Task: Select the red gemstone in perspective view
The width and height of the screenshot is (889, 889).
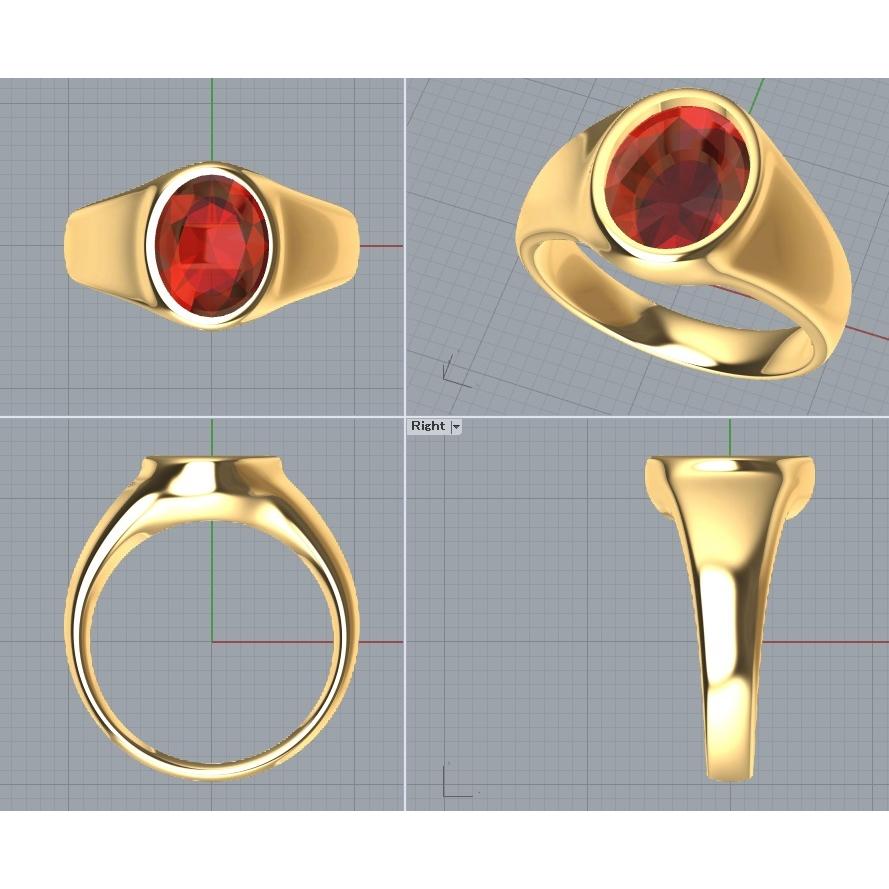Action: 677,177
